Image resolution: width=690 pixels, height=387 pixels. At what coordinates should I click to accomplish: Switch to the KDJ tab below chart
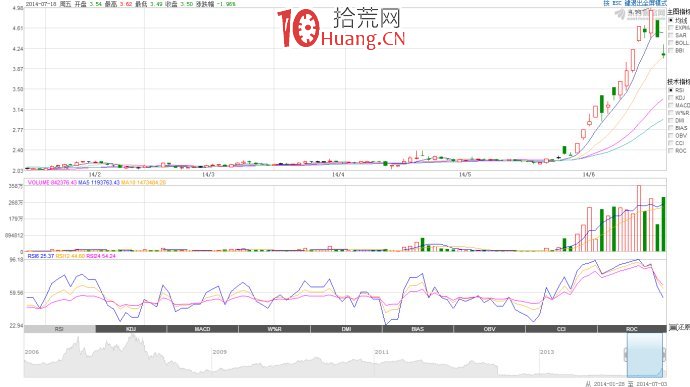tap(131, 329)
